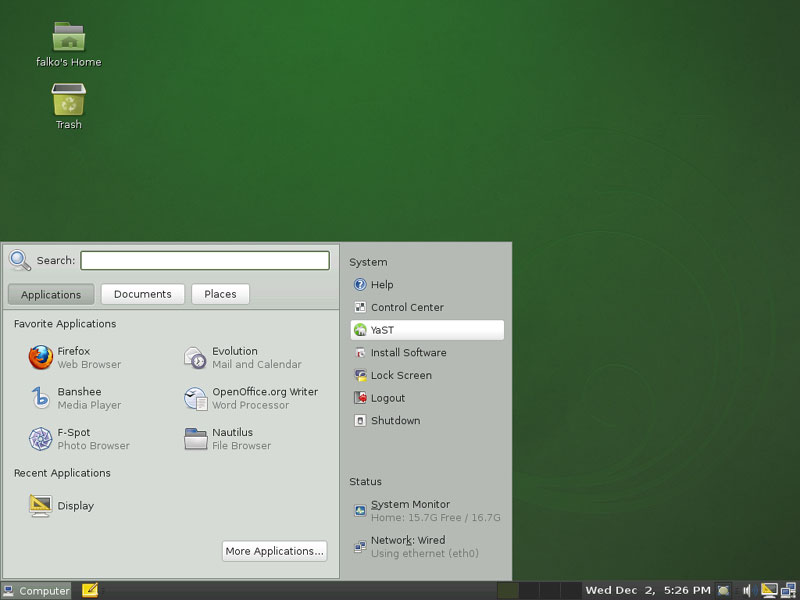Viewport: 800px width, 600px height.
Task: Open Evolution Mail and Calendar
Action: coord(243,357)
